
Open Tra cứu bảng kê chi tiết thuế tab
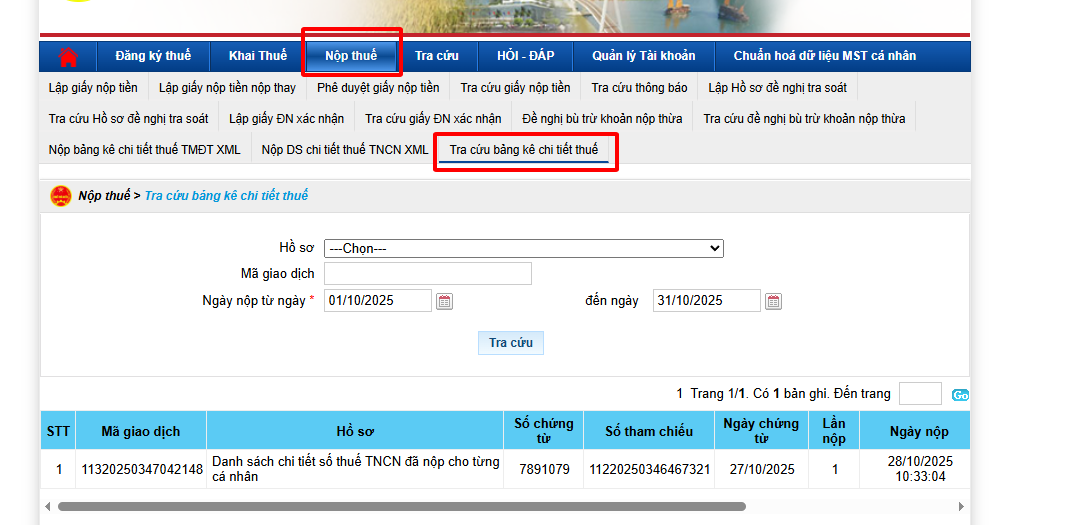pos(523,150)
